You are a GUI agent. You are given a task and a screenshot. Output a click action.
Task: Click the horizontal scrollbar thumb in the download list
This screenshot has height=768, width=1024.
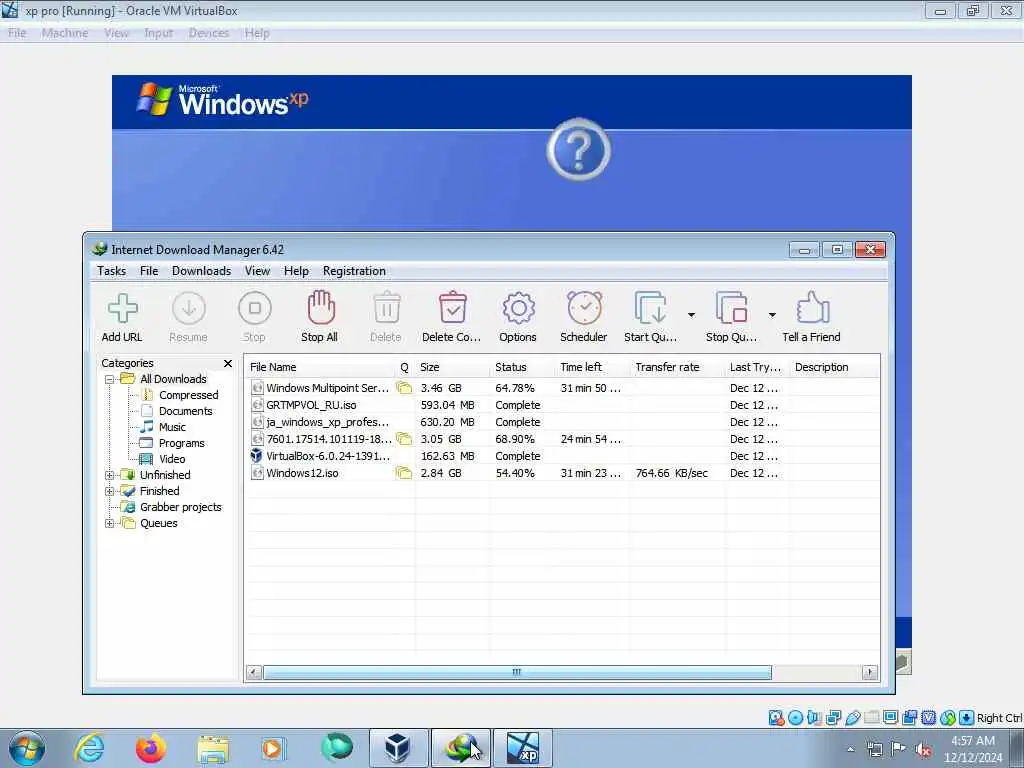point(517,672)
